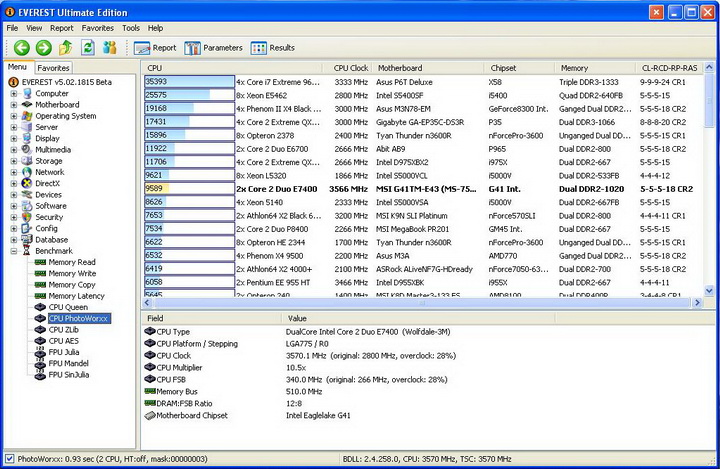
Task: Expand the Computer tree node
Action: 14,93
